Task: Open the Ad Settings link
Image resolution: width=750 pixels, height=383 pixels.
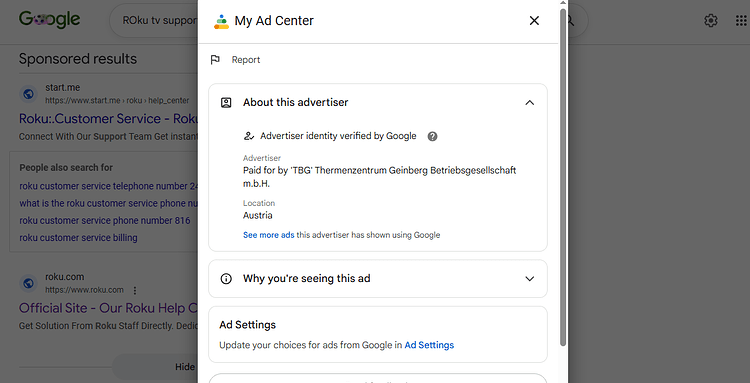Action: click(429, 345)
